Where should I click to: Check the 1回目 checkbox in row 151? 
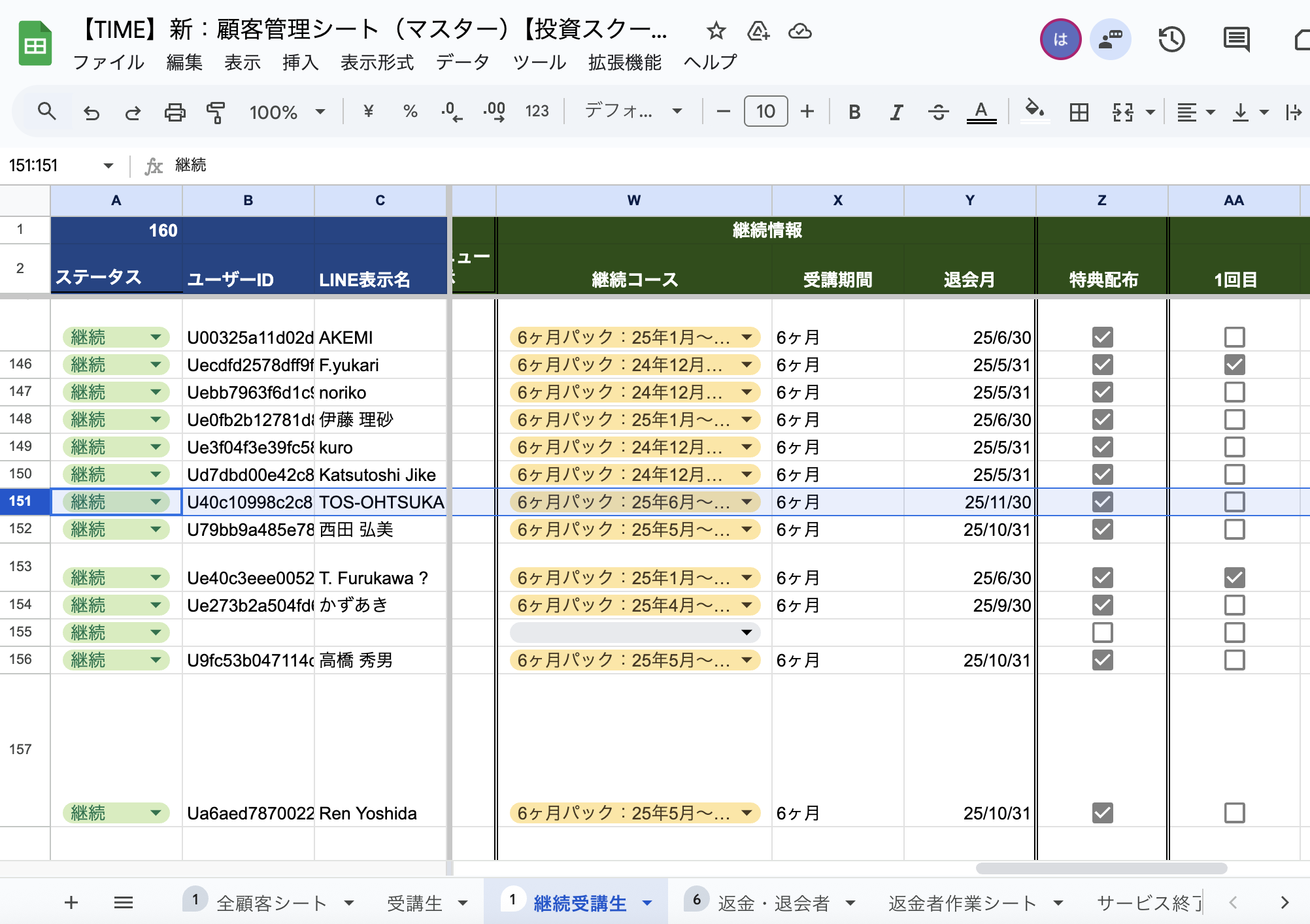[x=1234, y=502]
